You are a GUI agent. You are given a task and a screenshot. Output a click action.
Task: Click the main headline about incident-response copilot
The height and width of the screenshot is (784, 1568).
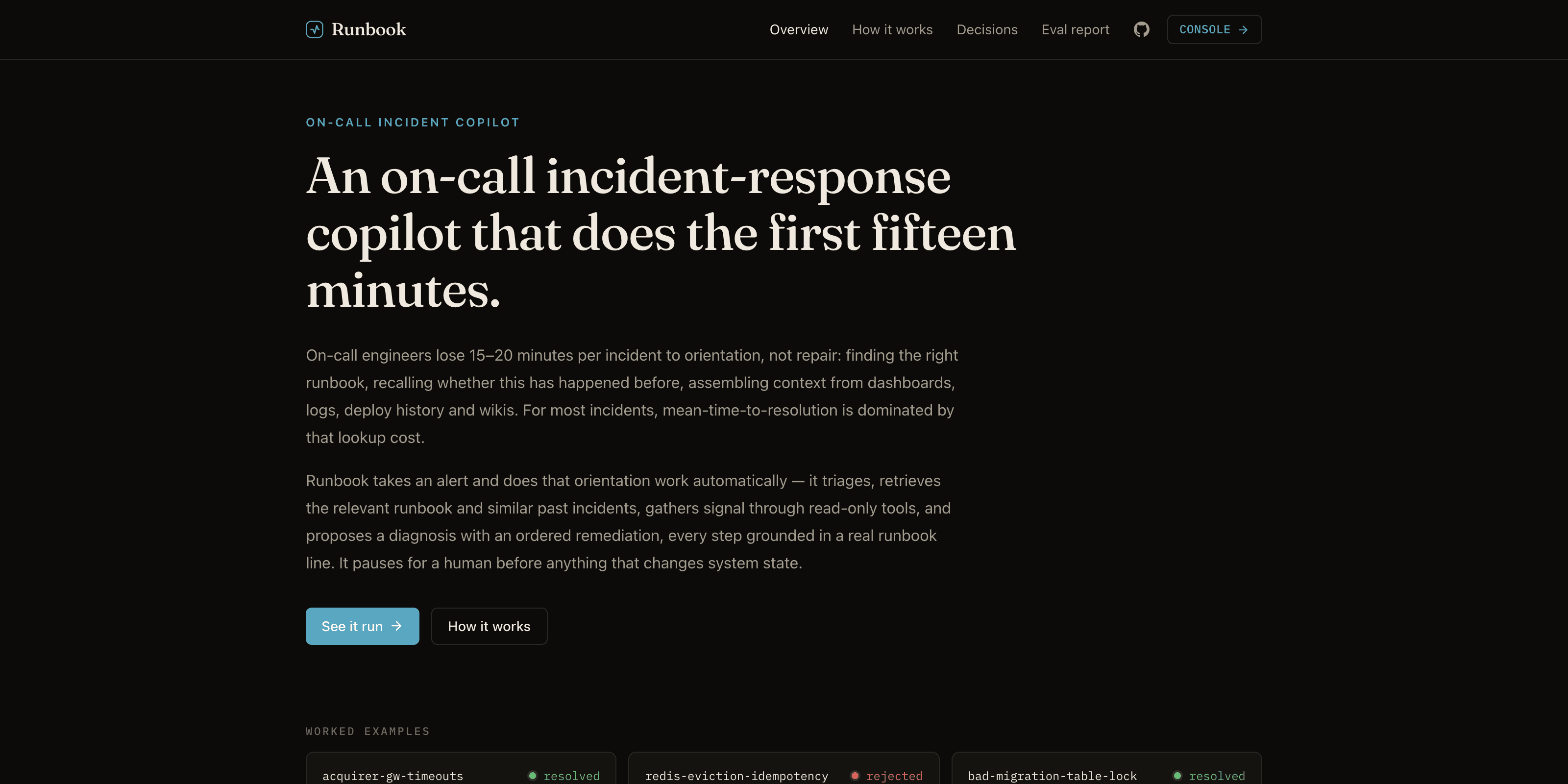click(661, 233)
